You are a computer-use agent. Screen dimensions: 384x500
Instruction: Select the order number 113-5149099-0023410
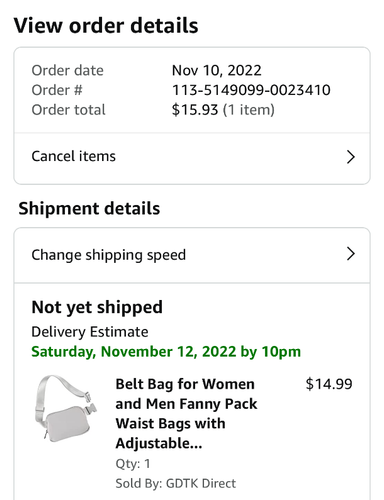[251, 90]
